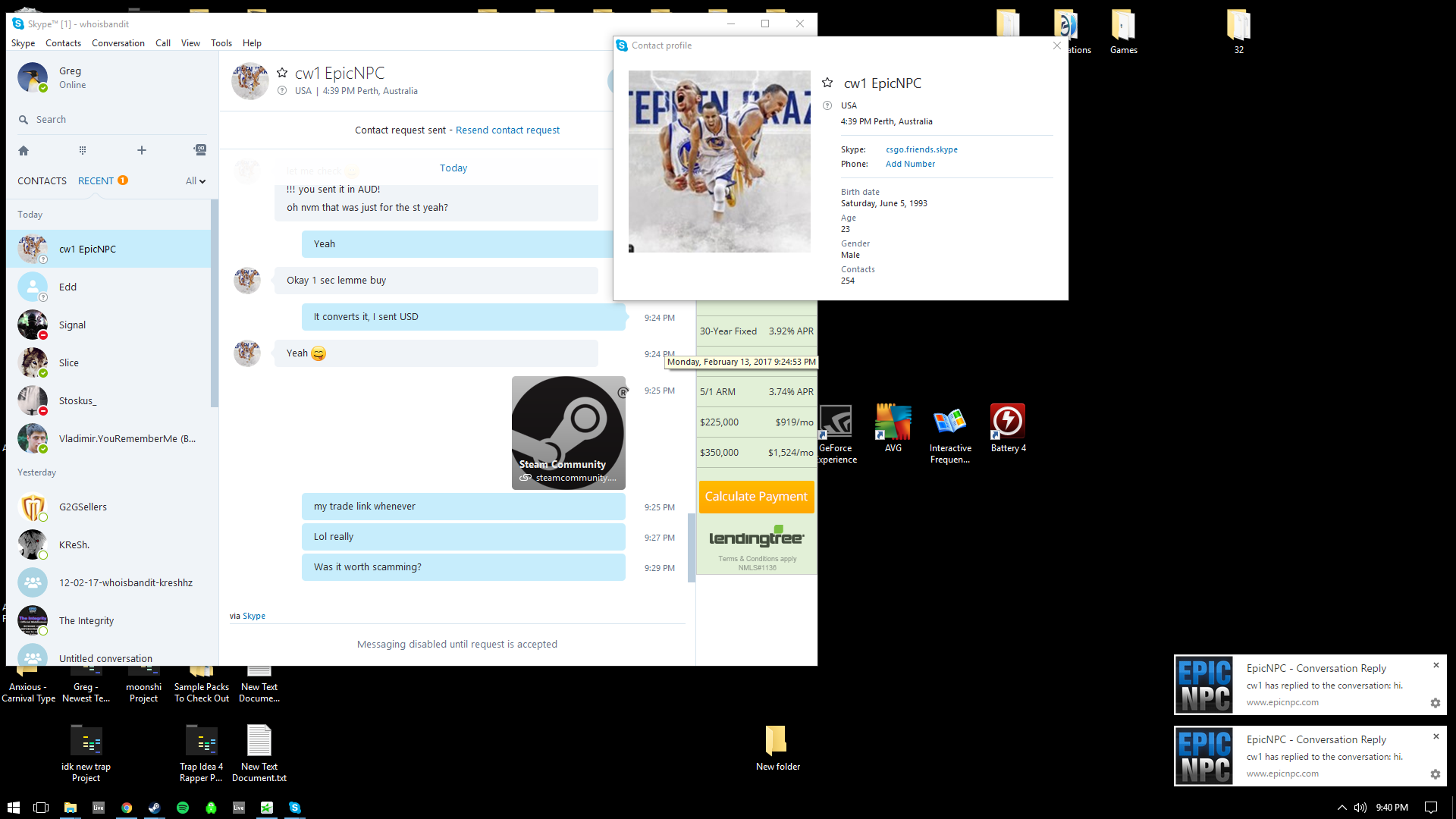The width and height of the screenshot is (1456, 819).
Task: Open the Conversation menu
Action: [118, 43]
